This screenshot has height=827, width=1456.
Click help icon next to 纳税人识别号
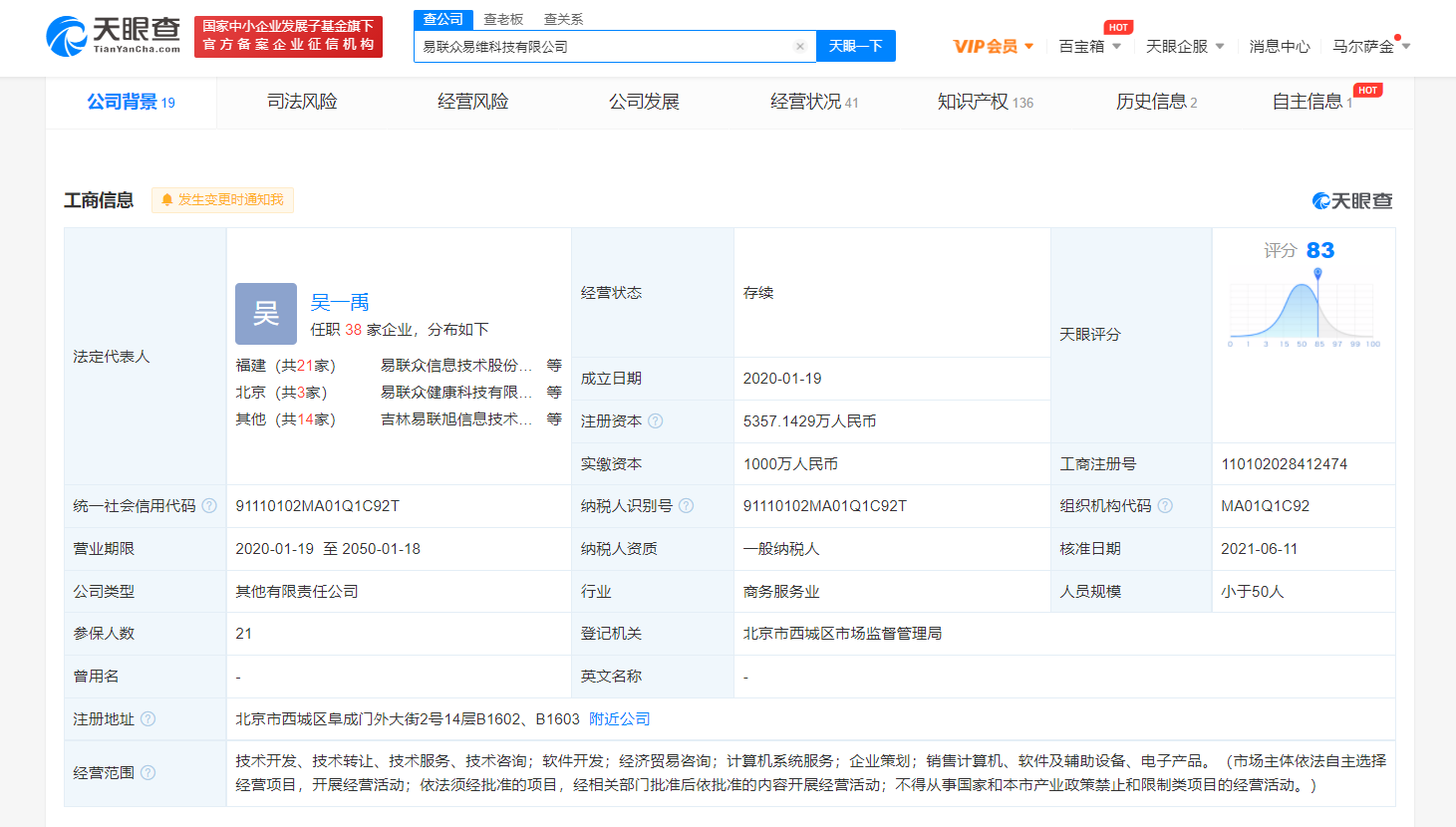(x=686, y=506)
